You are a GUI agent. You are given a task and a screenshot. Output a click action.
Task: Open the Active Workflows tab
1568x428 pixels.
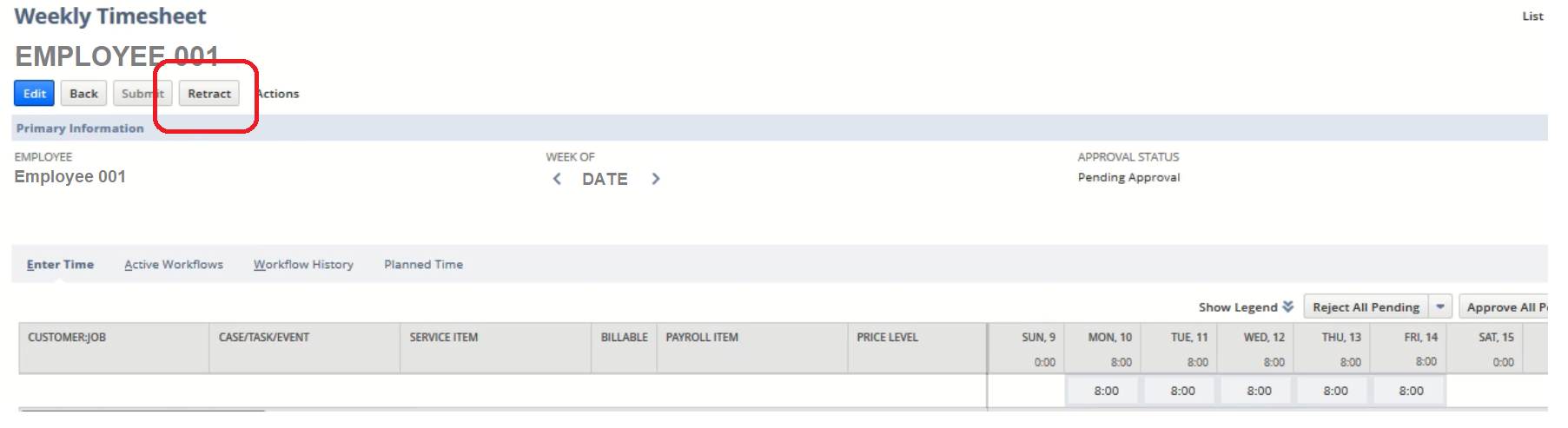[174, 264]
